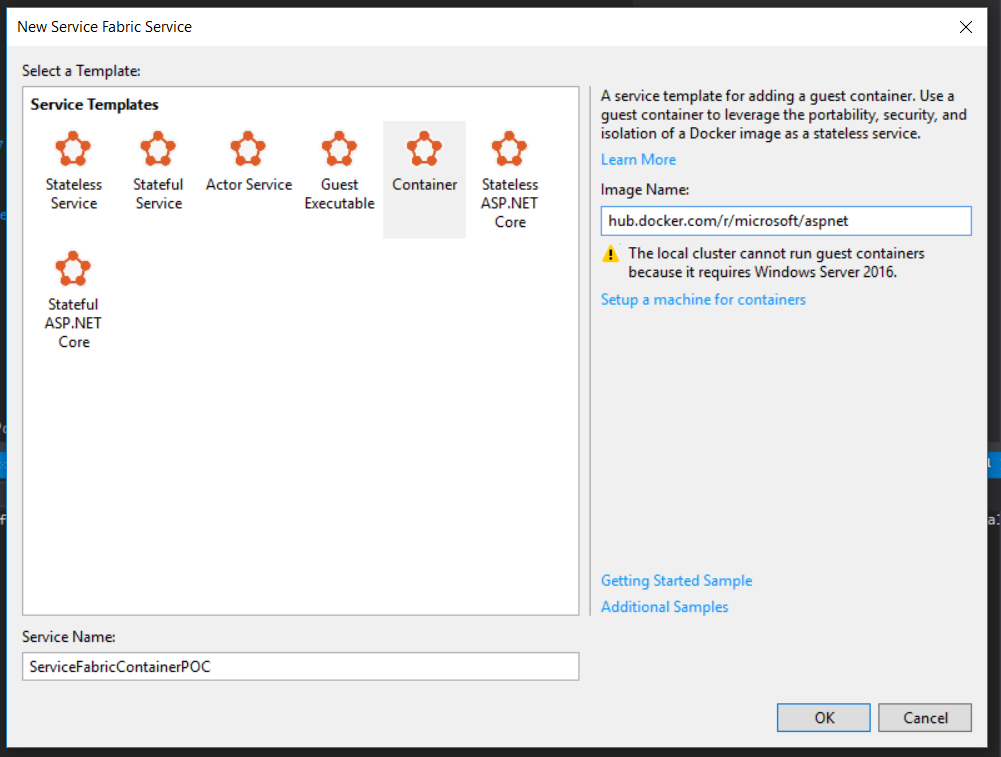1001x757 pixels.
Task: Click the 'Select a Template:' label
Action: 81,71
